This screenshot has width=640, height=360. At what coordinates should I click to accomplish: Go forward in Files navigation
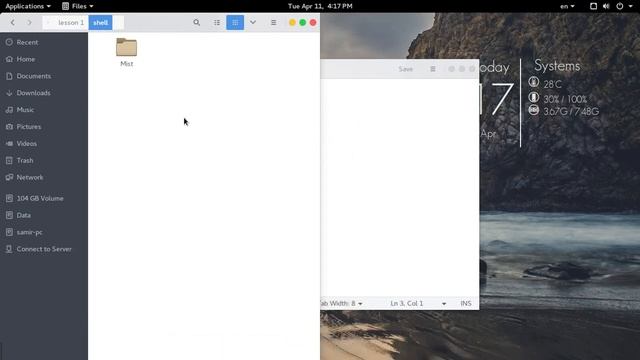(29, 22)
